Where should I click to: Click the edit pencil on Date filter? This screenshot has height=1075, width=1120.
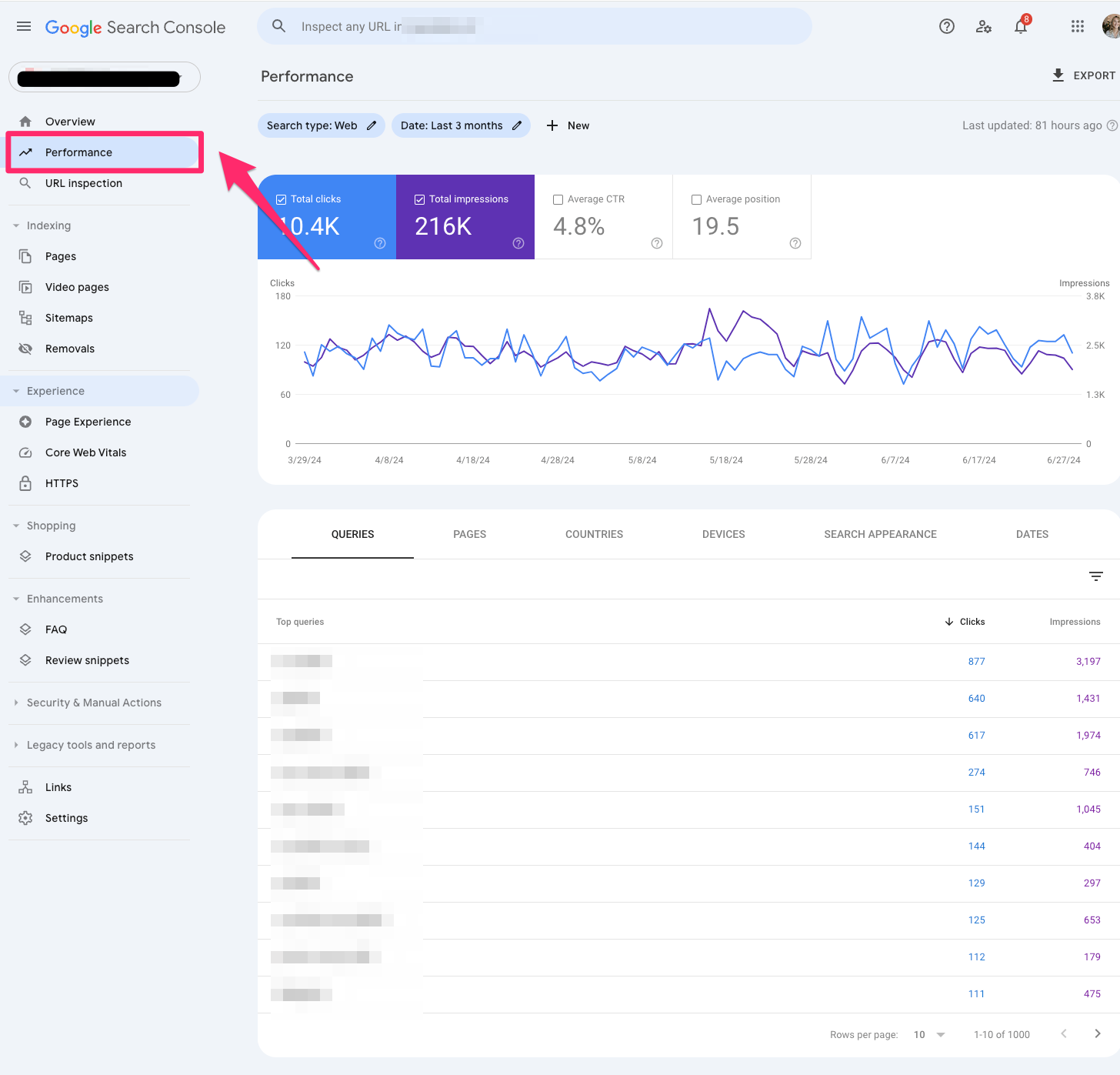pos(518,125)
